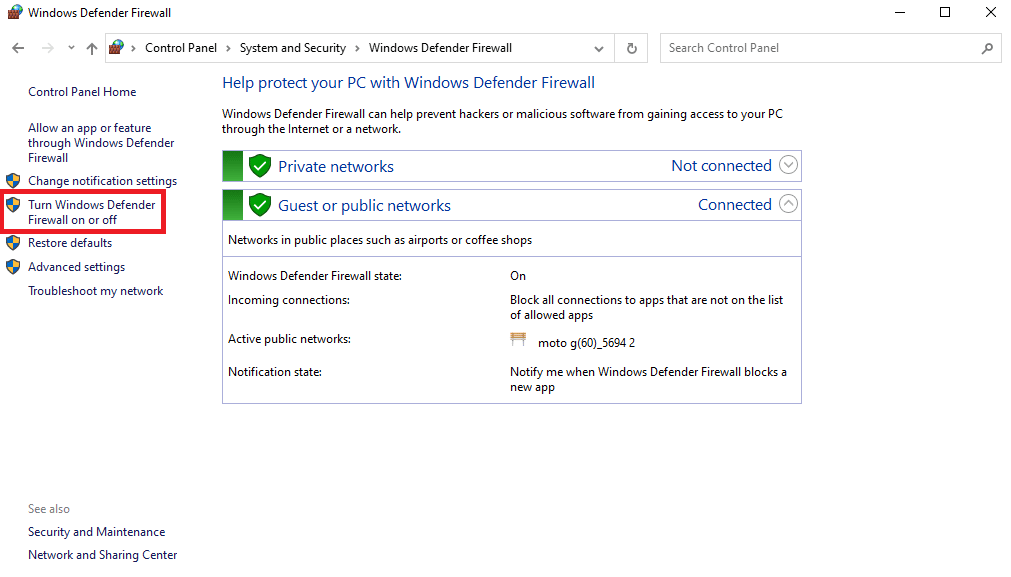Click the System and Security breadcrumb
Screen dimensions: 1011x577
293,48
